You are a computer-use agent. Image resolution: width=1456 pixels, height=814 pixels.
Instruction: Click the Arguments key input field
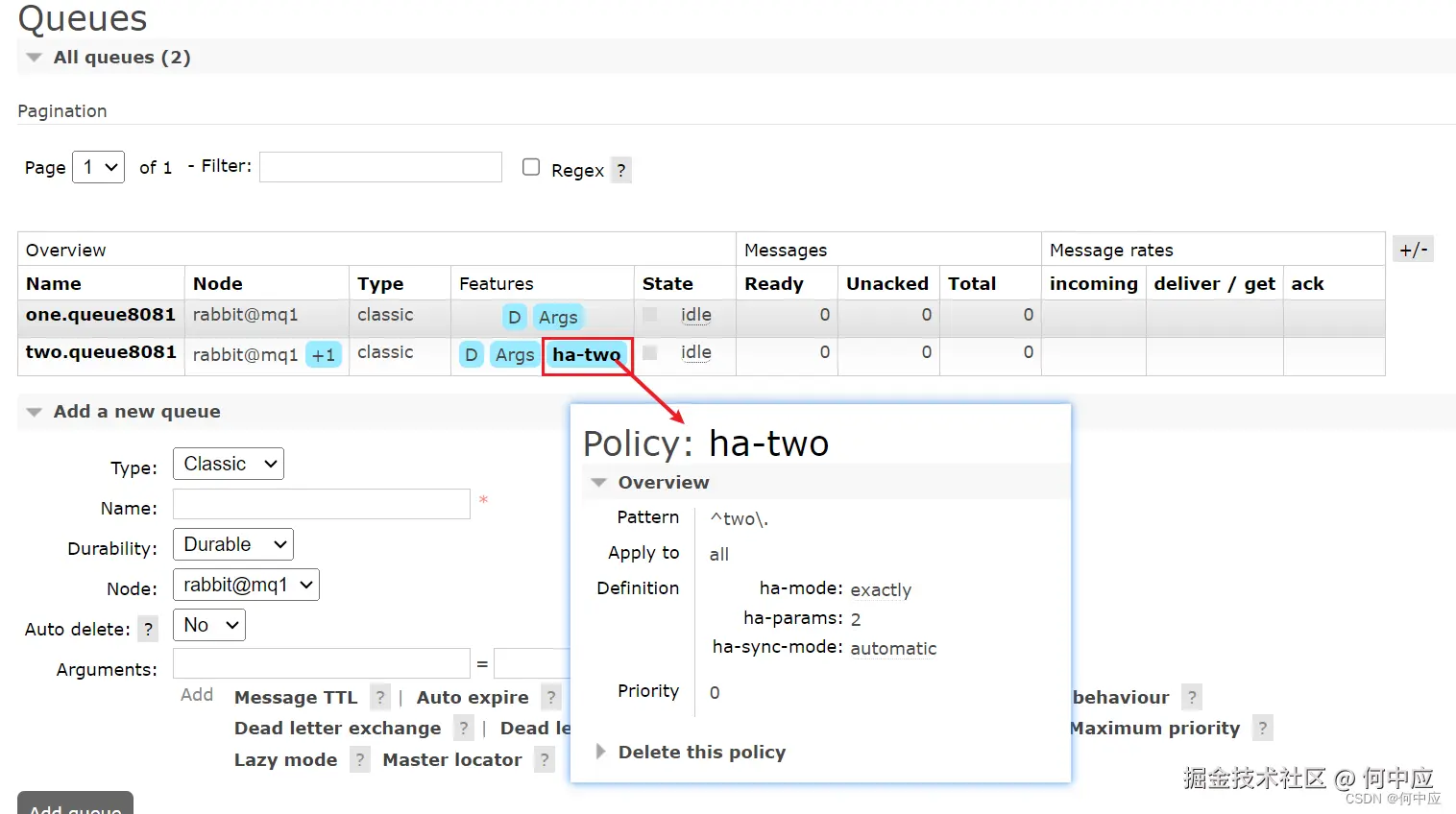tap(322, 663)
